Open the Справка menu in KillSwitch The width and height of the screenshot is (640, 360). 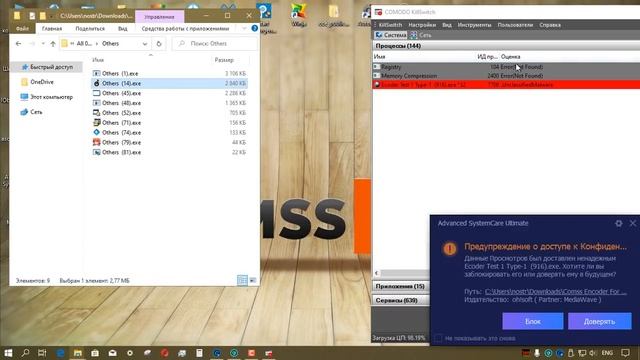pyautogui.click(x=550, y=25)
